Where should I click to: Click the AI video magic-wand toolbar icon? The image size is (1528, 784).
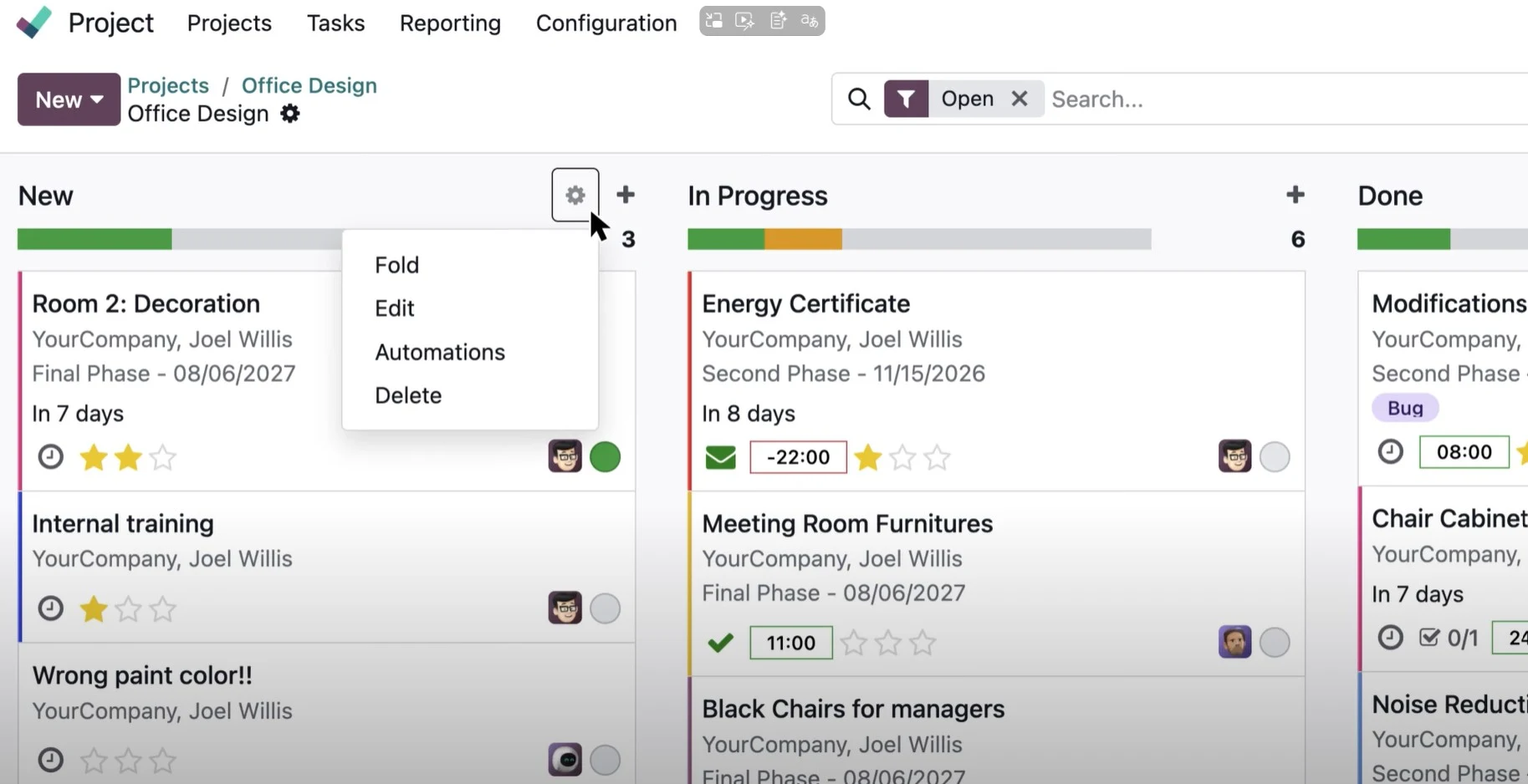pyautogui.click(x=745, y=21)
